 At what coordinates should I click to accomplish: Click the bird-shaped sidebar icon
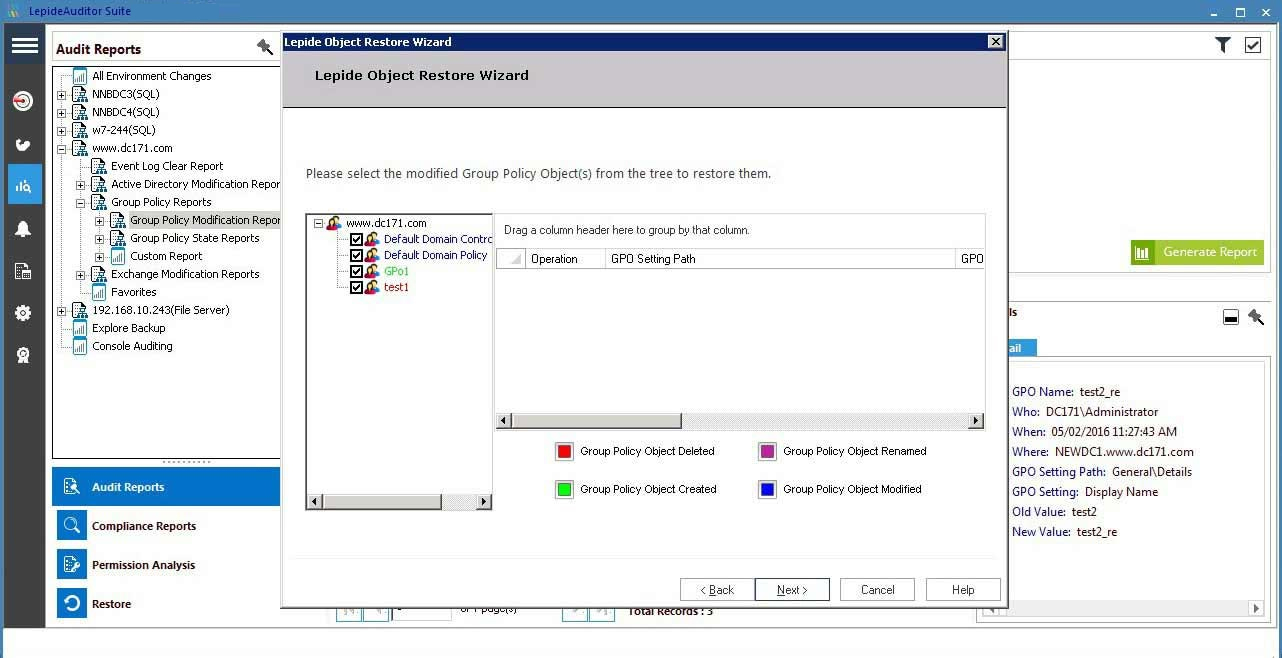coord(23,145)
